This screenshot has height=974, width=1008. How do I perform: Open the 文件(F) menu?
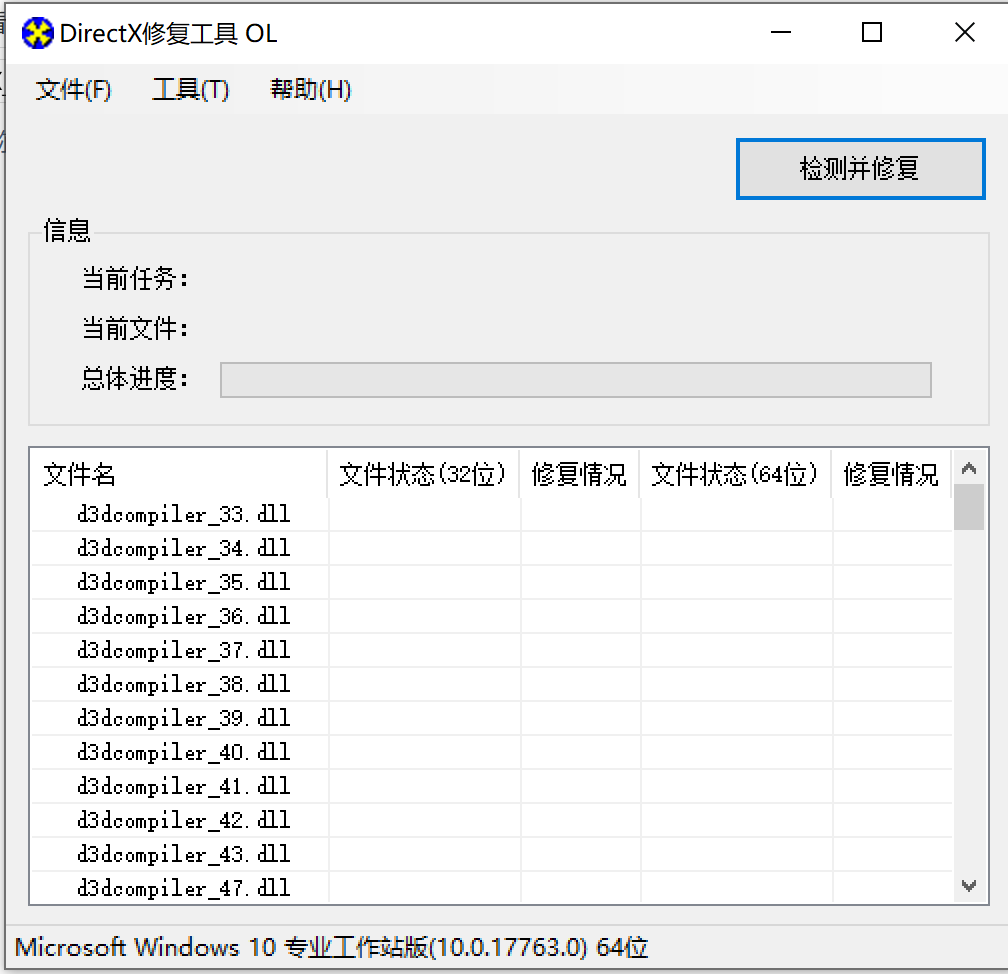pyautogui.click(x=73, y=90)
